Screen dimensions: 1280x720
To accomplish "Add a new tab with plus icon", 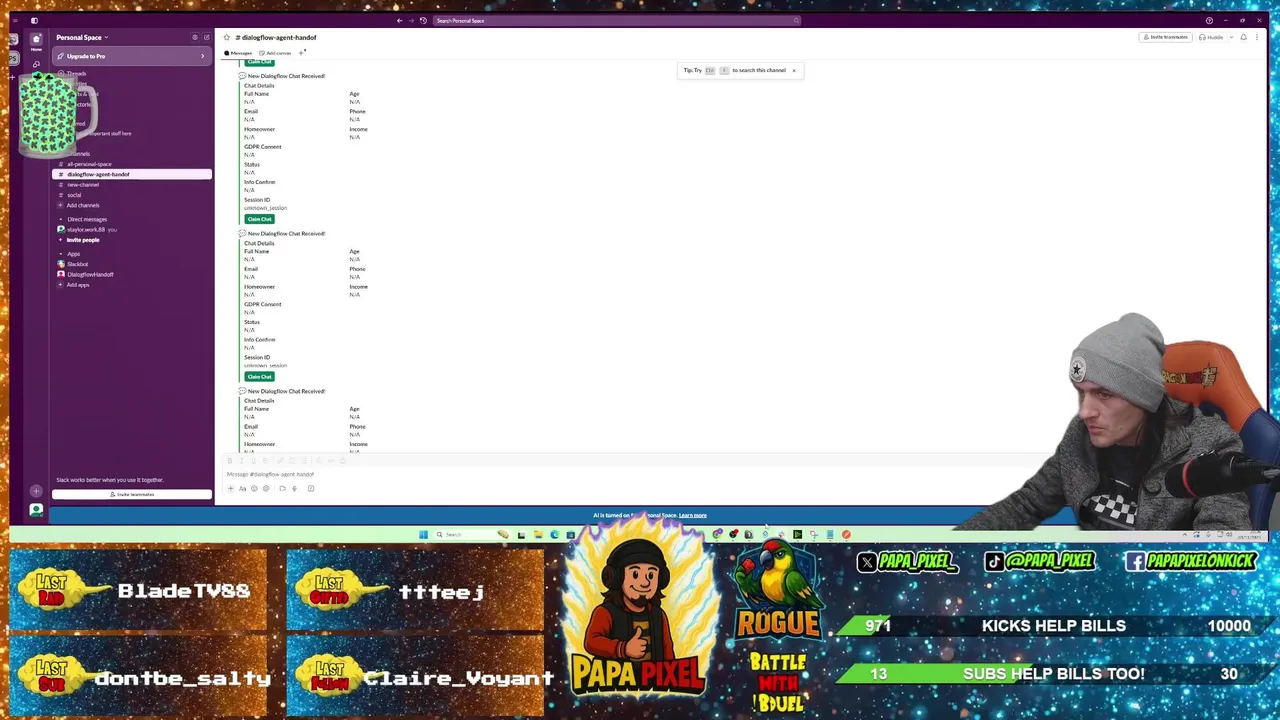I will 302,52.
